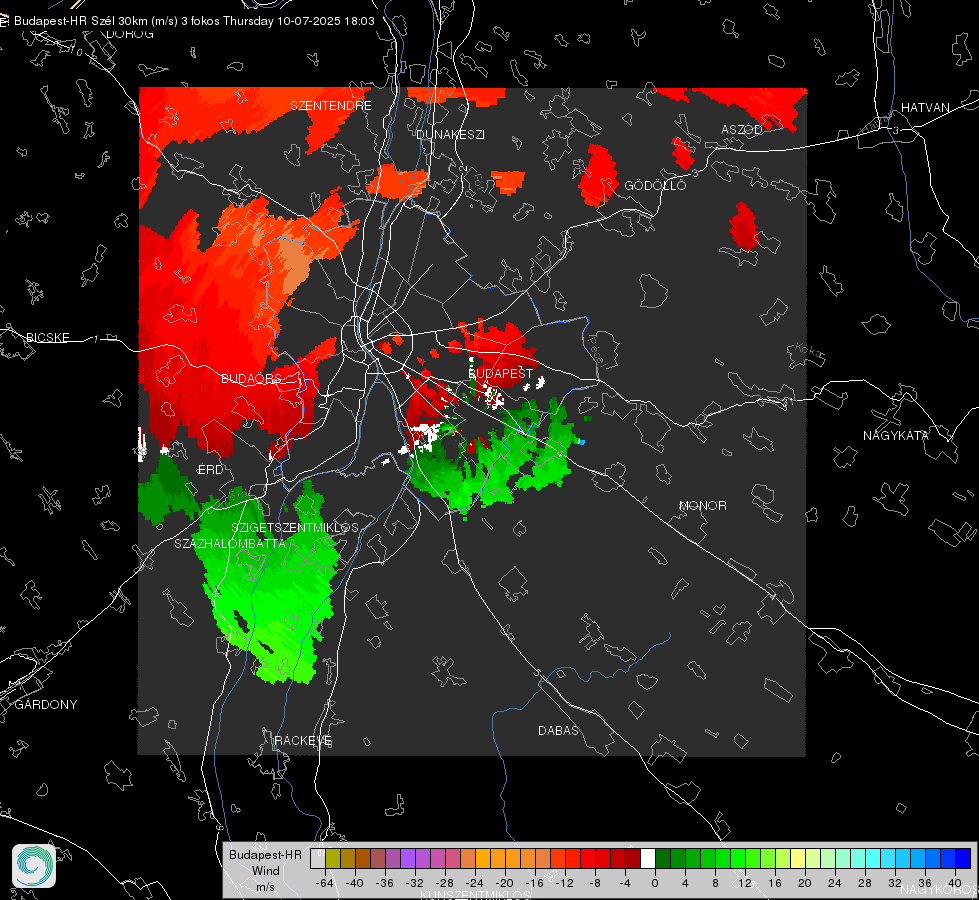This screenshot has height=900, width=979.
Task: Click the DABAS city label
Action: (558, 731)
